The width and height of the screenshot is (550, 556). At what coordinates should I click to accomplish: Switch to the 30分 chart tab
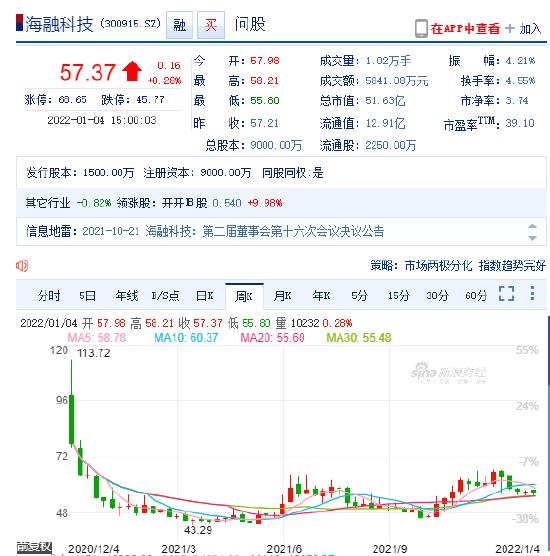437,295
